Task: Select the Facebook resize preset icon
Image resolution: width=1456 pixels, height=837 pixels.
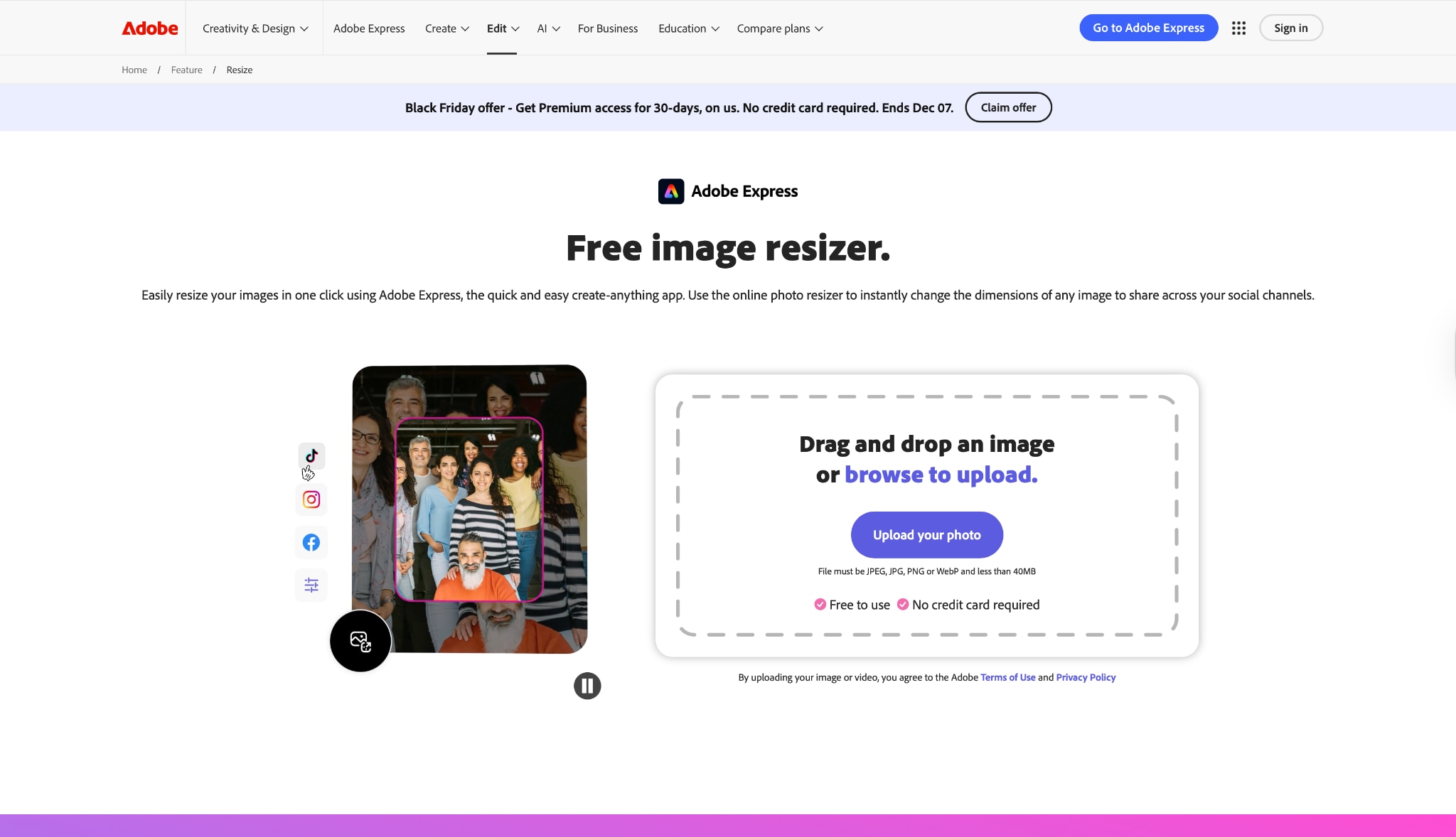Action: click(311, 542)
